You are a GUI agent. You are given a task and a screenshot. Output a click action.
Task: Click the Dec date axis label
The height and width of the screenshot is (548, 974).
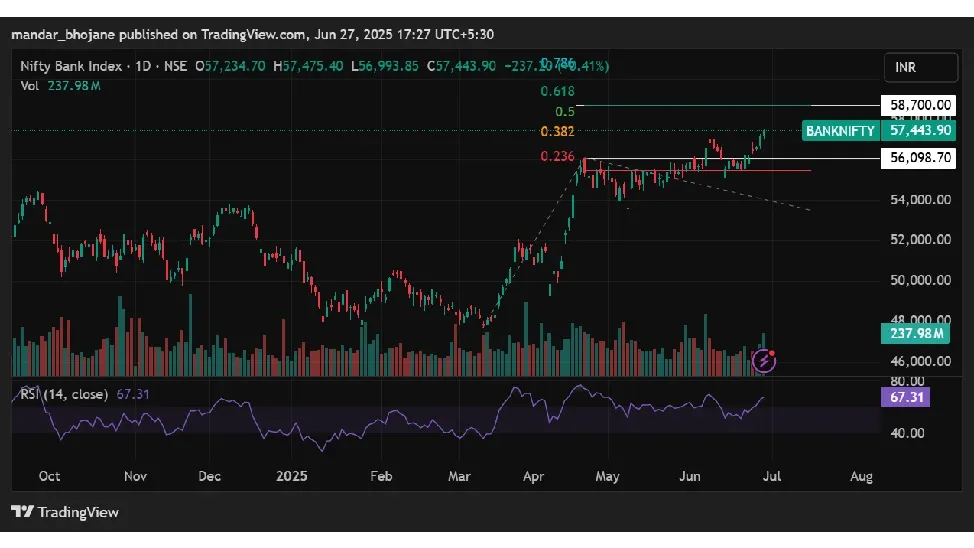click(209, 476)
